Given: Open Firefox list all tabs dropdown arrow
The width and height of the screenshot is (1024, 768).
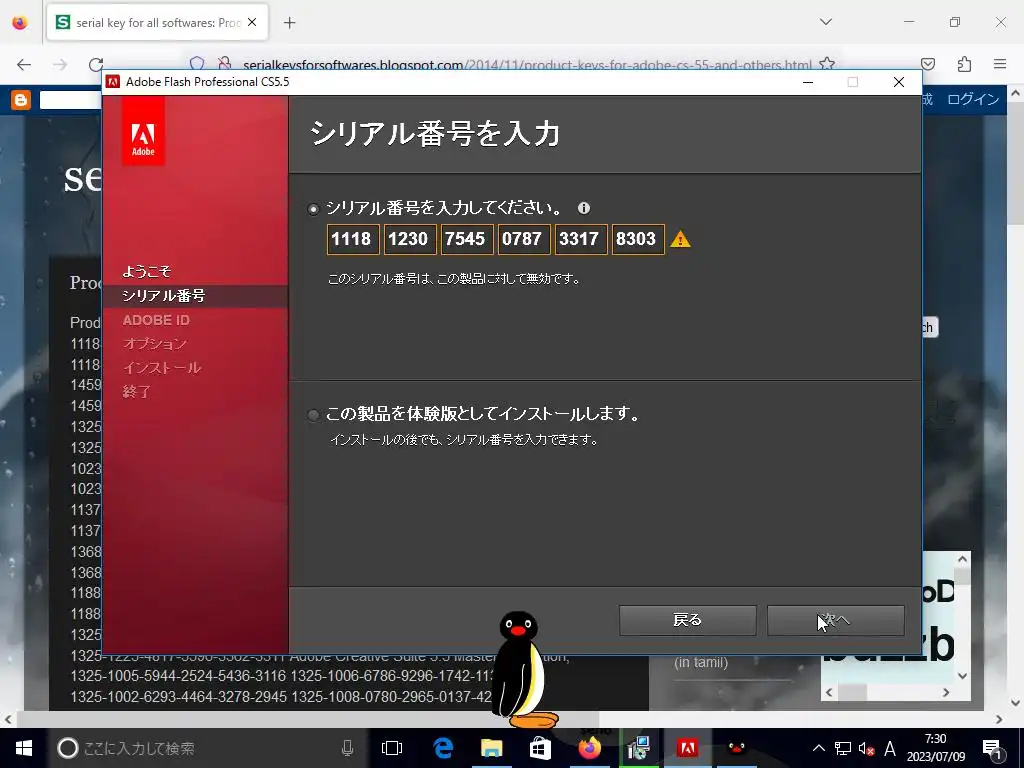Looking at the screenshot, I should pos(825,22).
